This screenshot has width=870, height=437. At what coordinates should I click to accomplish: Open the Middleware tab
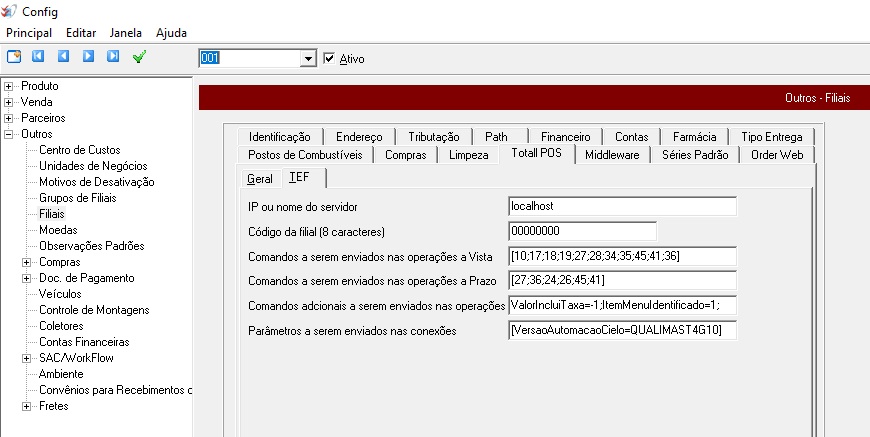(x=612, y=155)
